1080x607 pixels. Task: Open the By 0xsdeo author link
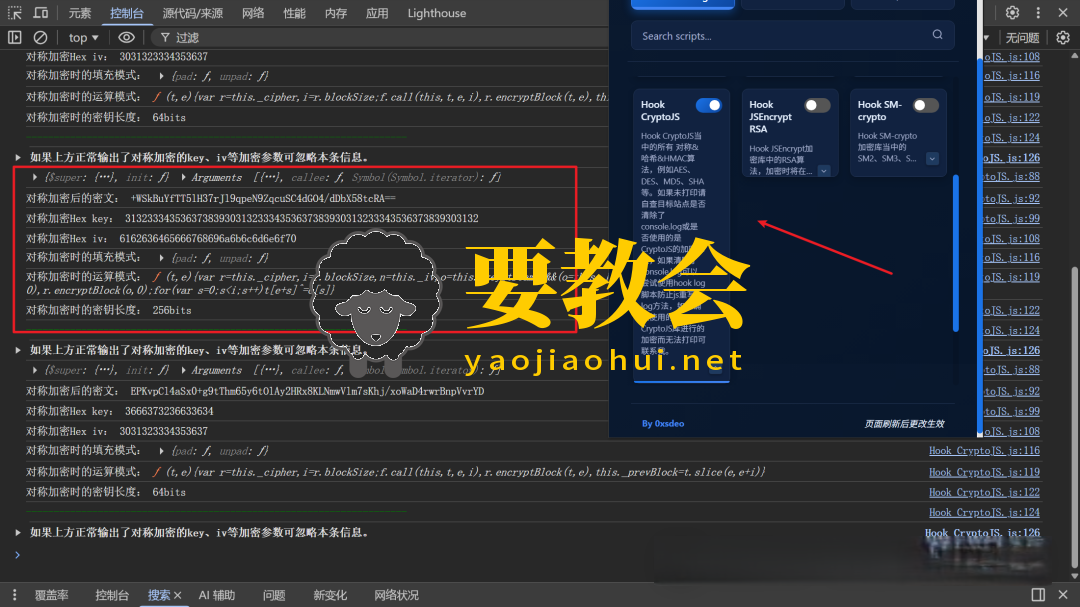(663, 424)
